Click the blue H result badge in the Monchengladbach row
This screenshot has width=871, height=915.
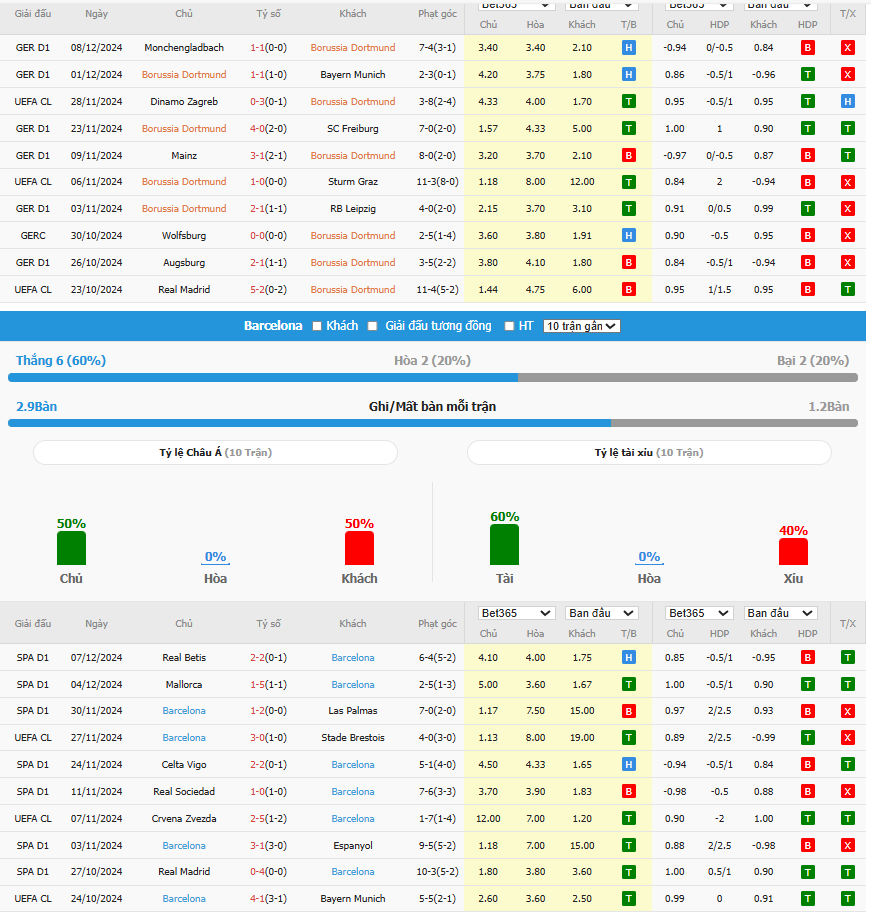[x=628, y=48]
